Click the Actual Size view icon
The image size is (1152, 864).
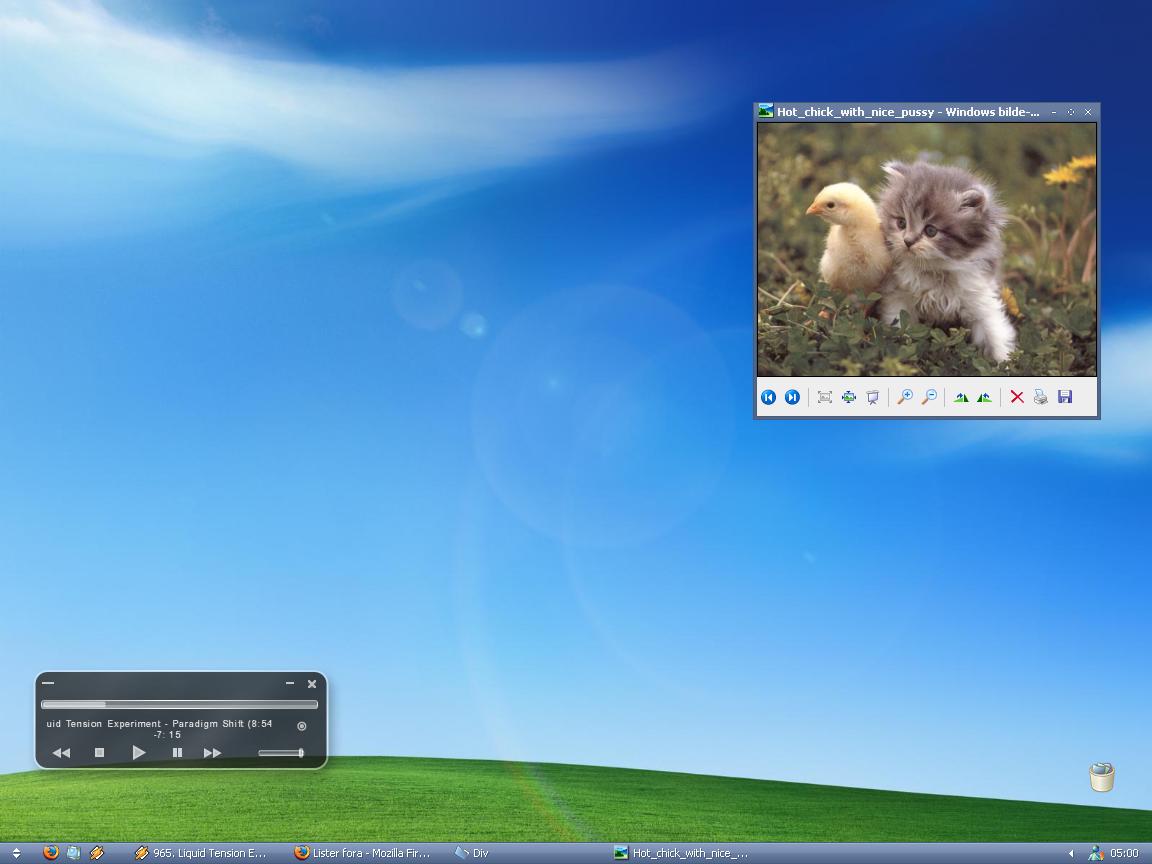click(x=849, y=397)
